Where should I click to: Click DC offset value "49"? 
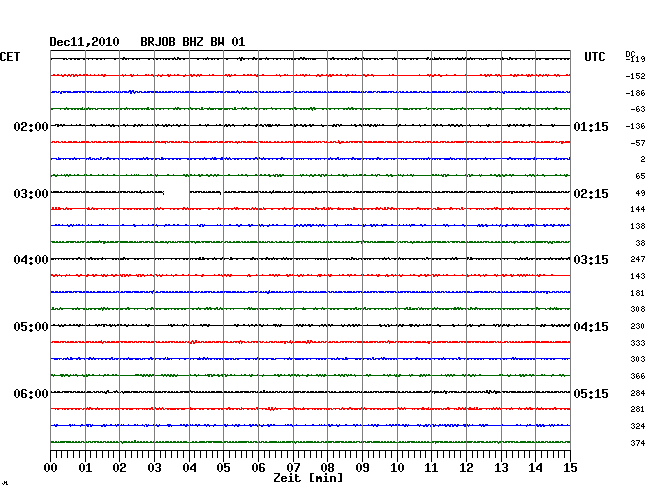tap(640, 193)
